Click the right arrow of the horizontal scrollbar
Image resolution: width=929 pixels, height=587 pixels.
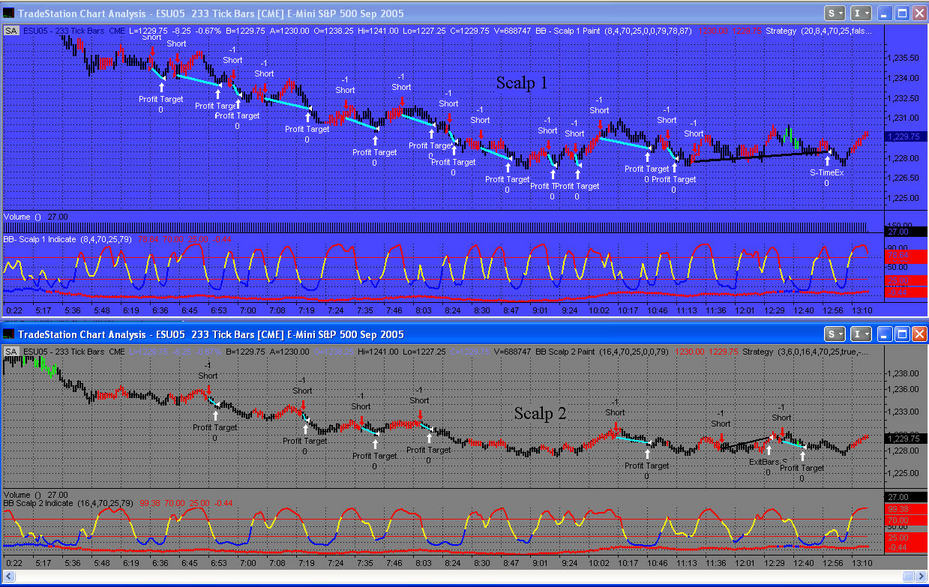click(920, 576)
